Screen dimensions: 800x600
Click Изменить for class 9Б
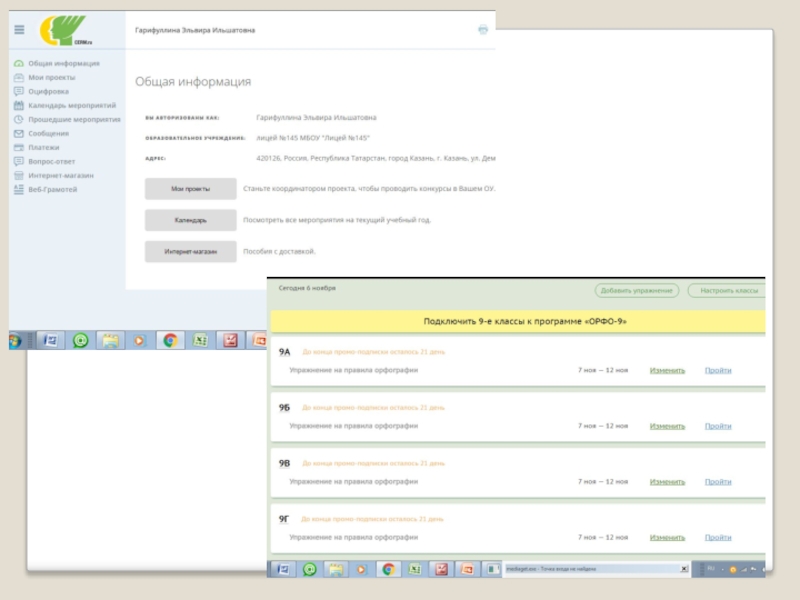[x=667, y=426]
